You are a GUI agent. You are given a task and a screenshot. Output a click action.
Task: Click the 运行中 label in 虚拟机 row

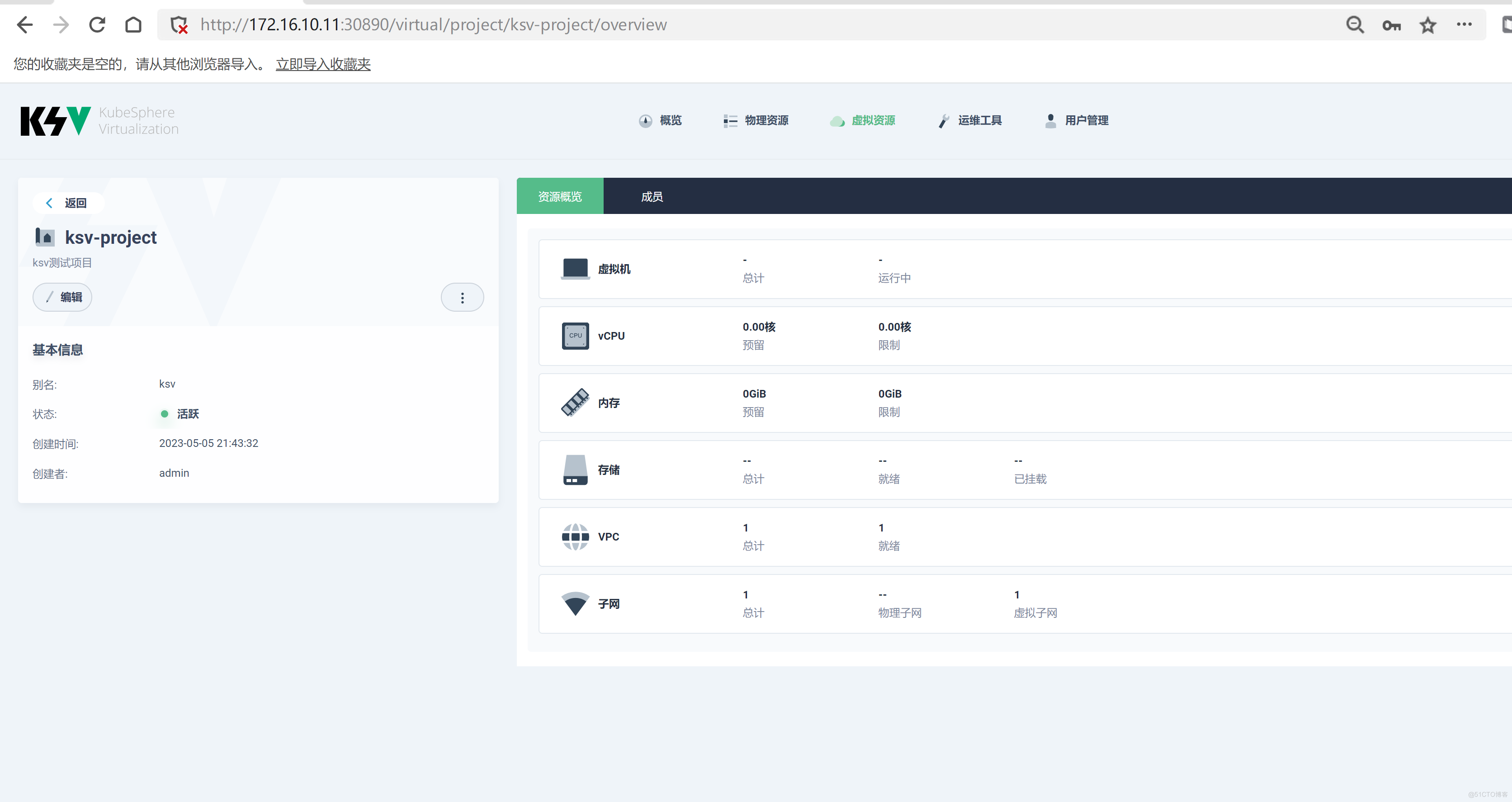tap(894, 278)
